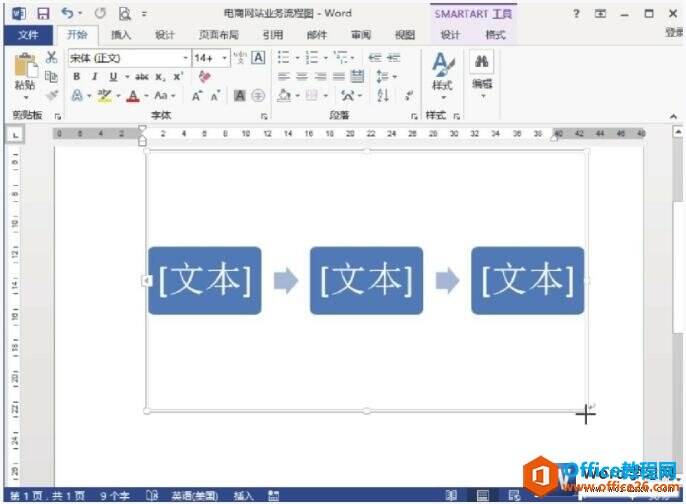This screenshot has width=686, height=504.
Task: Click the Clear Formatting eraser icon
Action: [204, 77]
